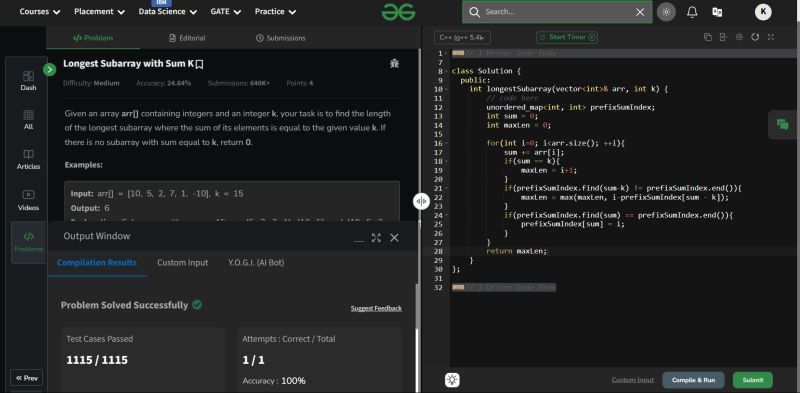Click Compile & Run button
This screenshot has height=393, width=800.
[x=693, y=380]
